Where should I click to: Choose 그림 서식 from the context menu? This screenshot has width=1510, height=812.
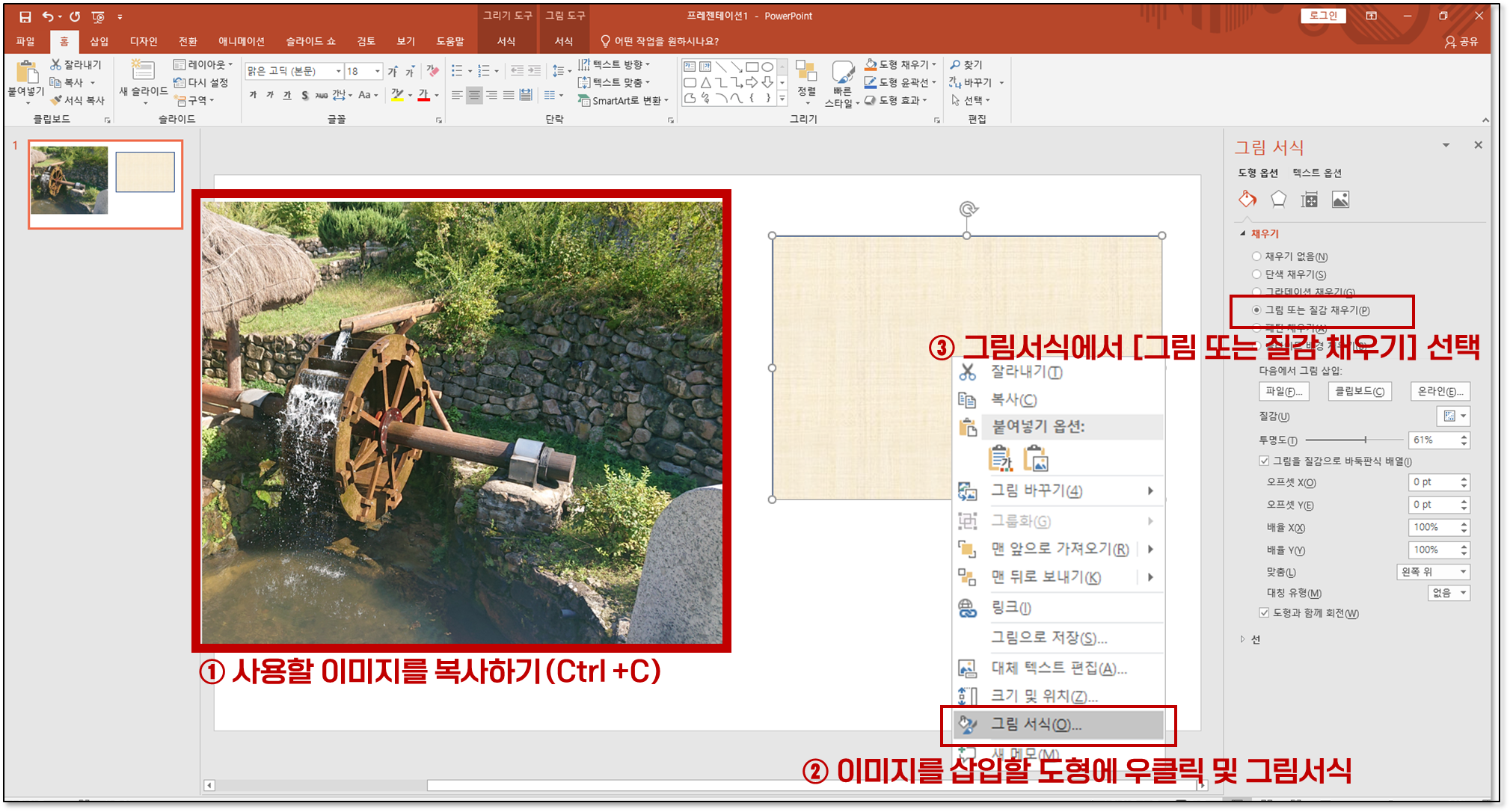click(1036, 725)
